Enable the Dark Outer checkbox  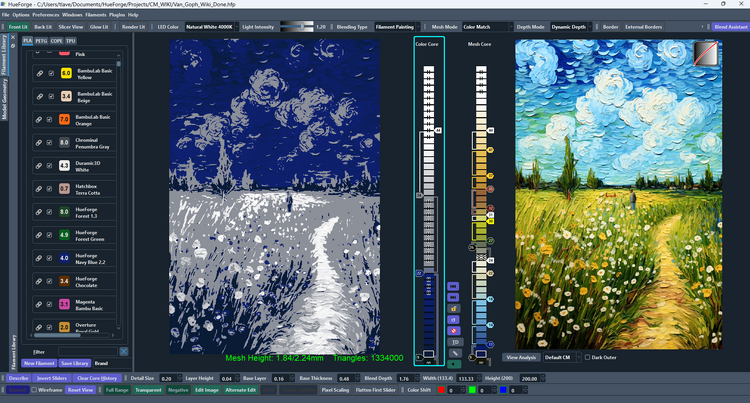[x=587, y=358]
